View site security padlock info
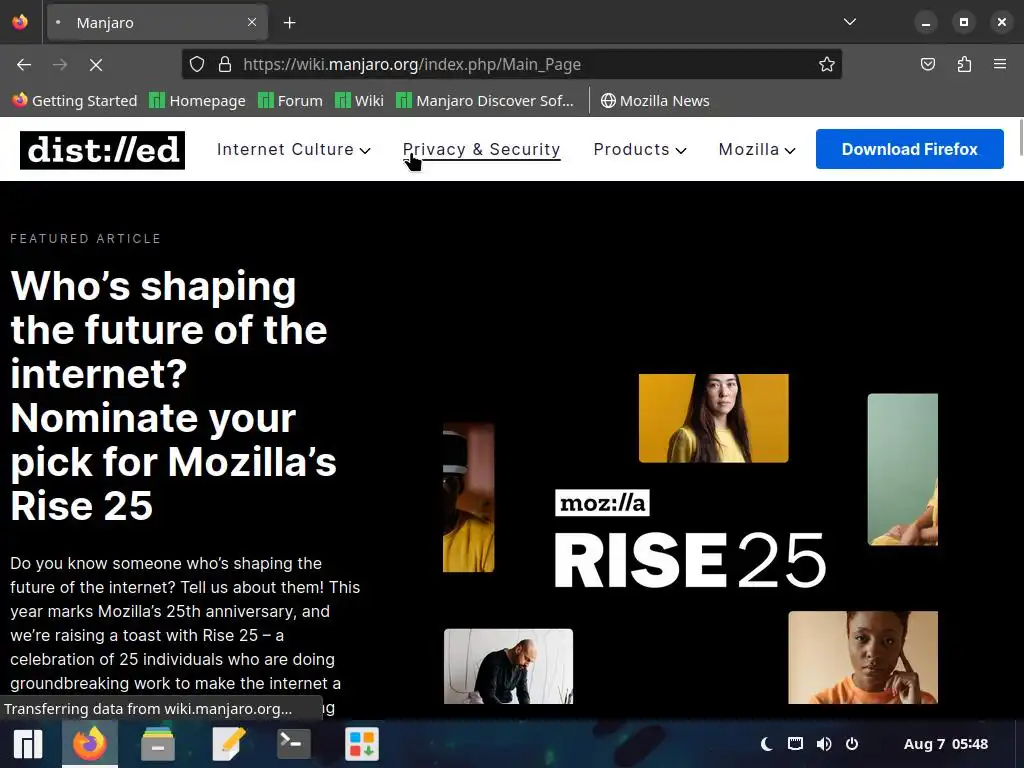 pyautogui.click(x=225, y=64)
